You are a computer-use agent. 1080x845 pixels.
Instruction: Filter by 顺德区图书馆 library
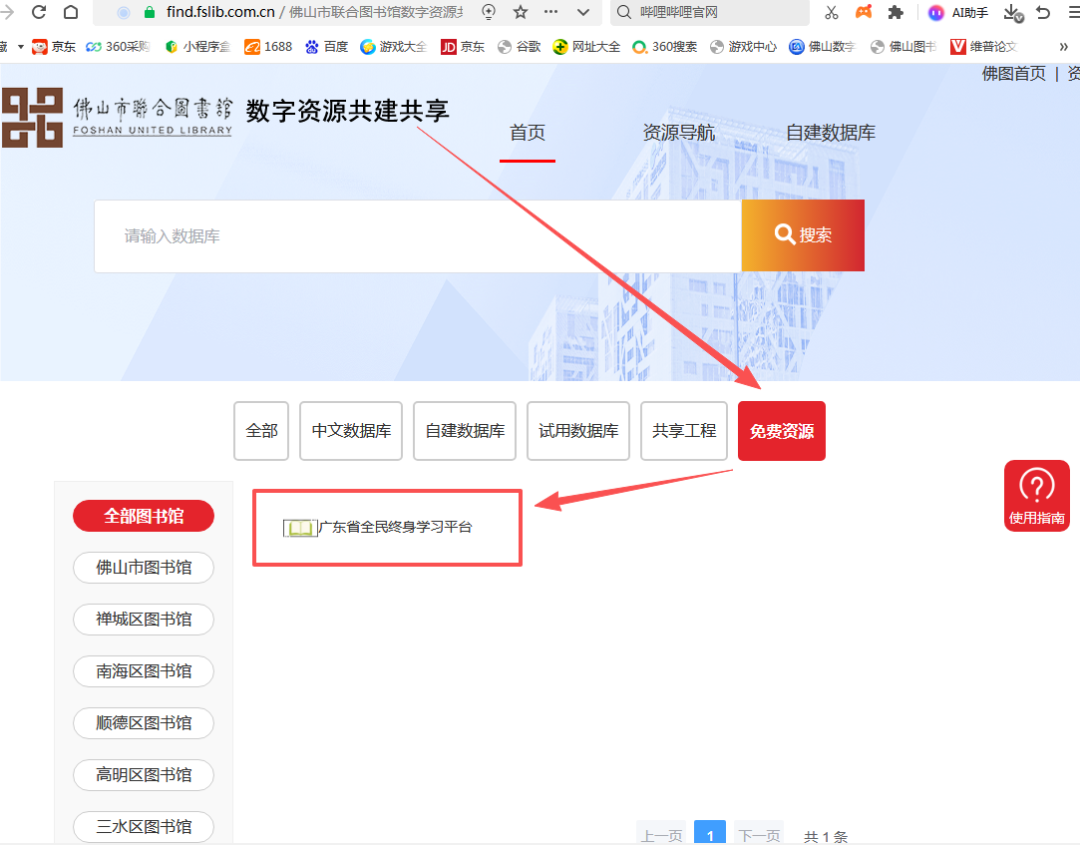[x=143, y=723]
